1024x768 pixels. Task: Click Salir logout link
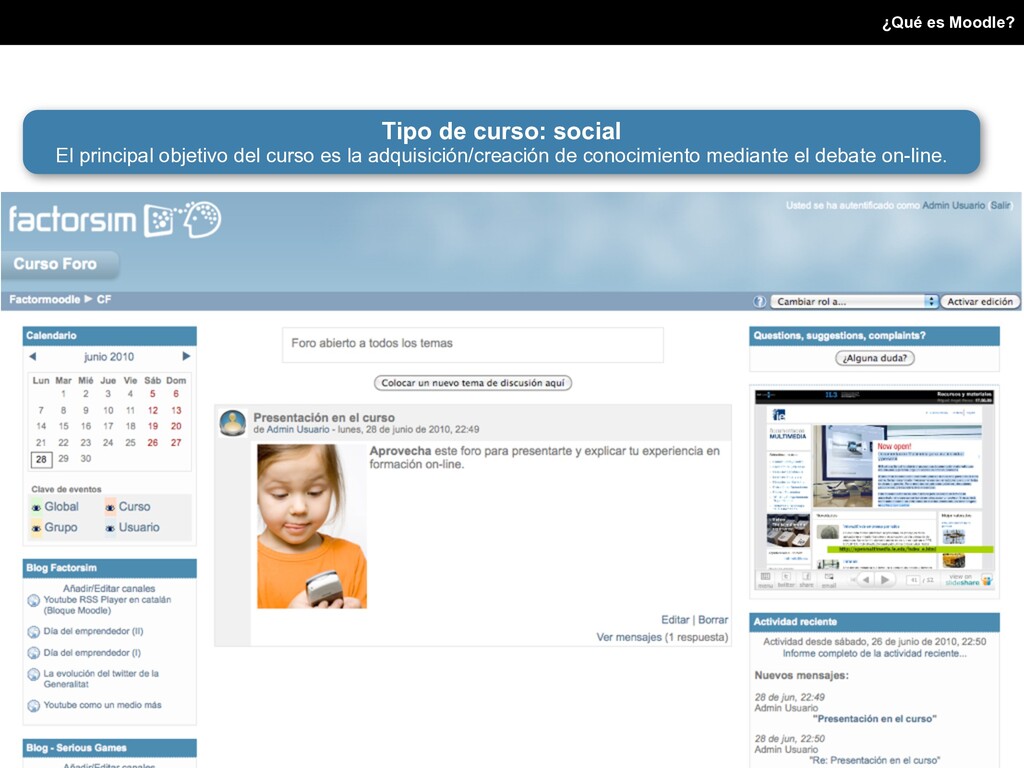tap(1000, 205)
